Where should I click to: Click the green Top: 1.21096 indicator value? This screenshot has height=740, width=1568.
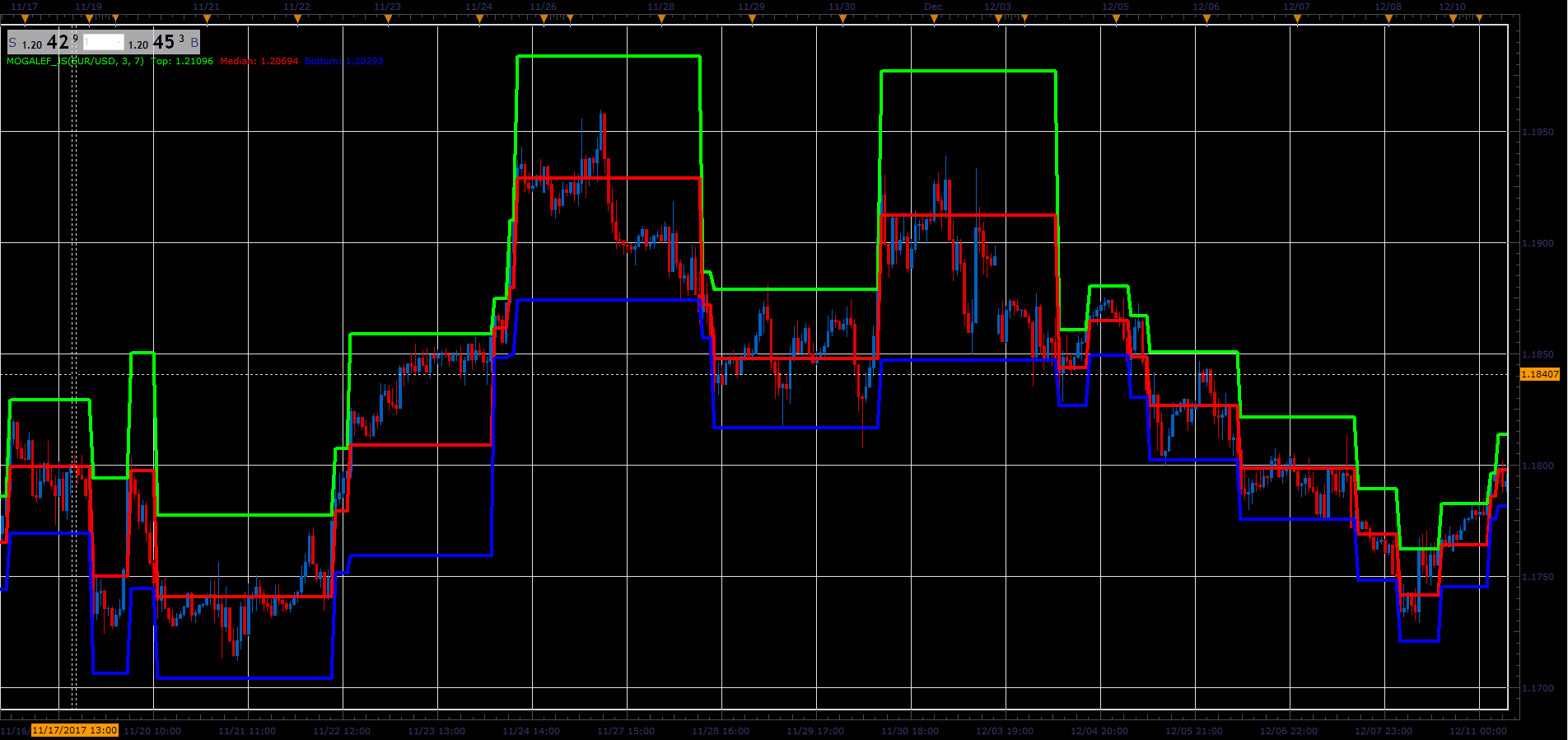point(182,61)
